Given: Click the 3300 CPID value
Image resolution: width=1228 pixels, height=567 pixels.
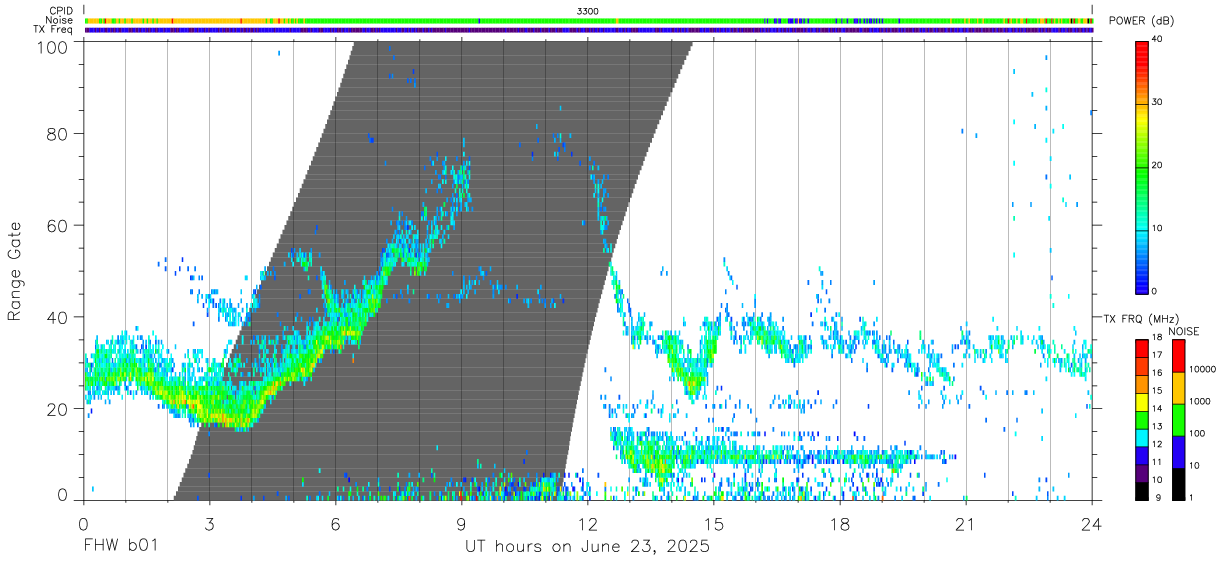Looking at the screenshot, I should click(589, 10).
